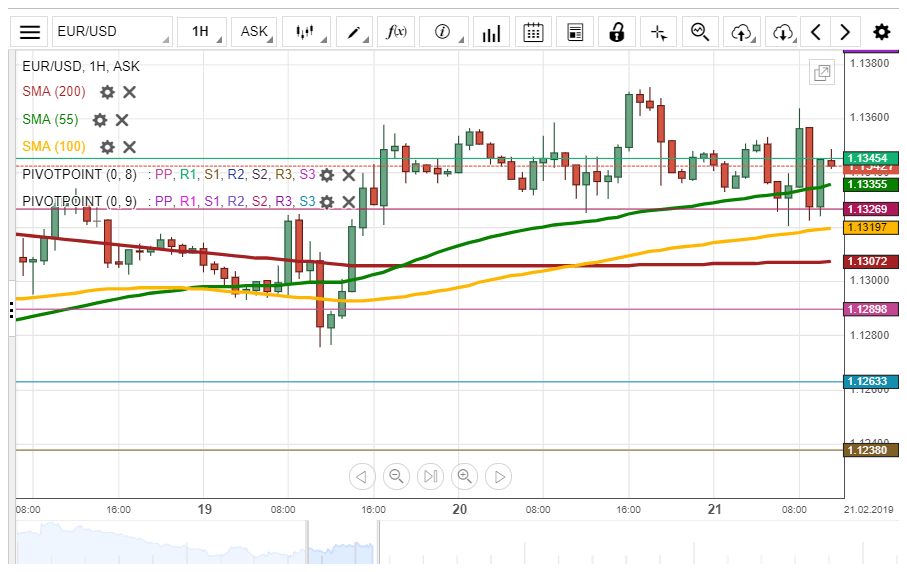907x572 pixels.
Task: Open the f(x) indicators menu
Action: 396,32
